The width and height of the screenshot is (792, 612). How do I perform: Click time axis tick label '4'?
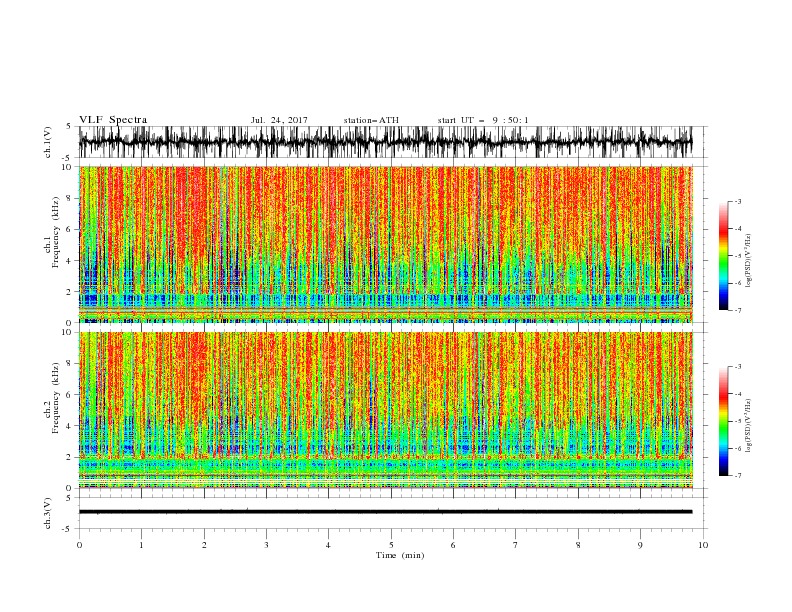pyautogui.click(x=328, y=545)
